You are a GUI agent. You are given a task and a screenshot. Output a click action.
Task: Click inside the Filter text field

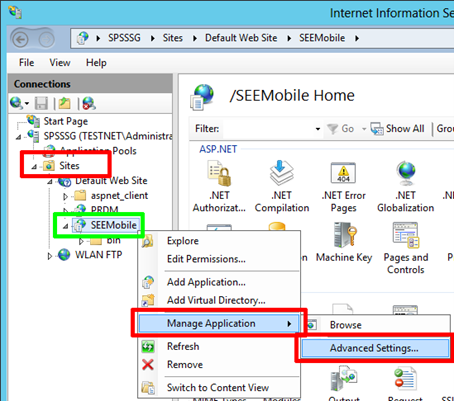[x=268, y=129]
